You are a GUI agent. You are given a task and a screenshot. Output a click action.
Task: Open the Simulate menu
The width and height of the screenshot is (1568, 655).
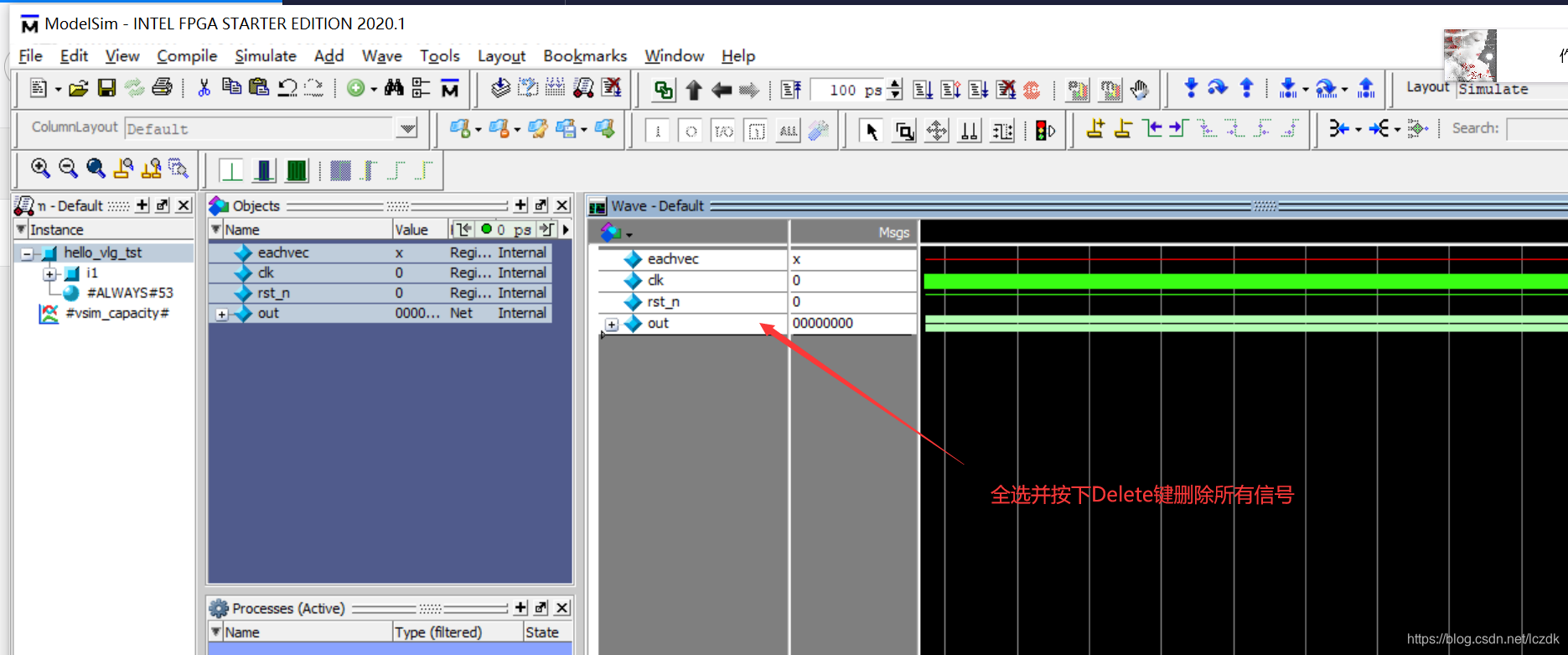tap(266, 56)
